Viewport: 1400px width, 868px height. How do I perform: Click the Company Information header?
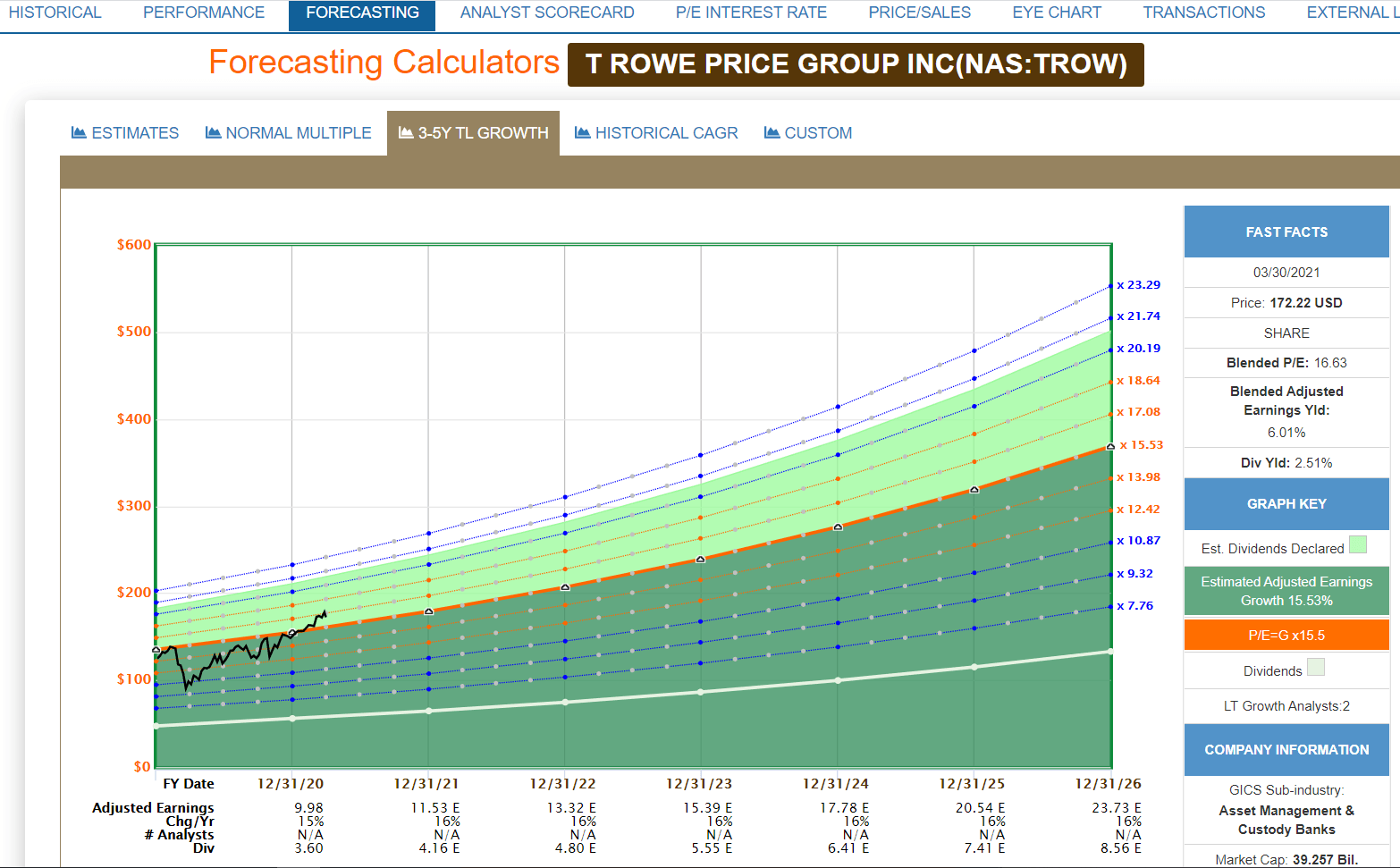1286,750
